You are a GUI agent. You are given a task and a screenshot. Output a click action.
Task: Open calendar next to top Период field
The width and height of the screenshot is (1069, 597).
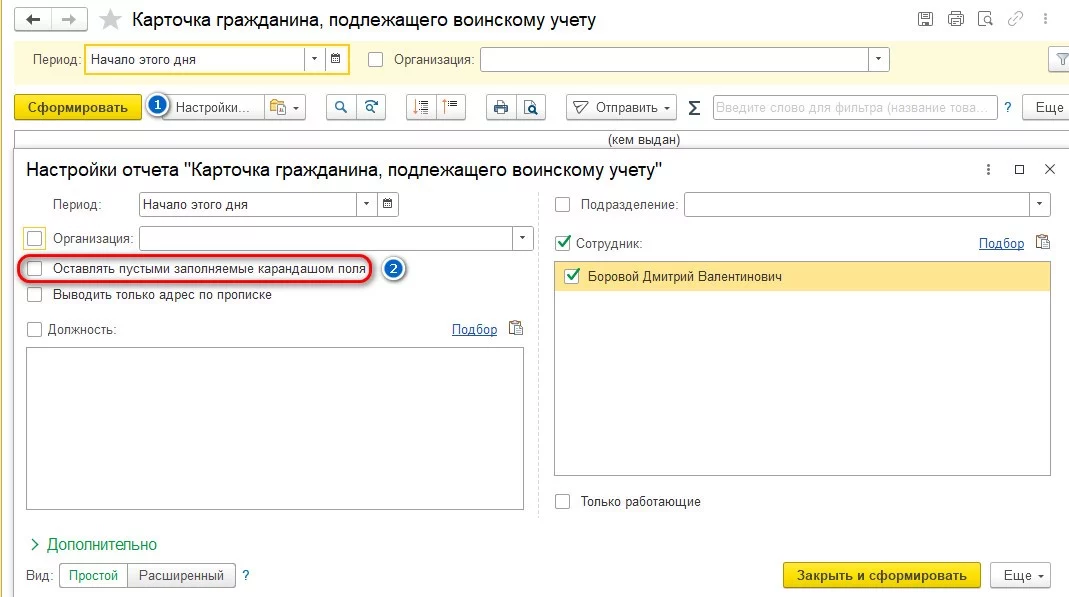pyautogui.click(x=335, y=59)
